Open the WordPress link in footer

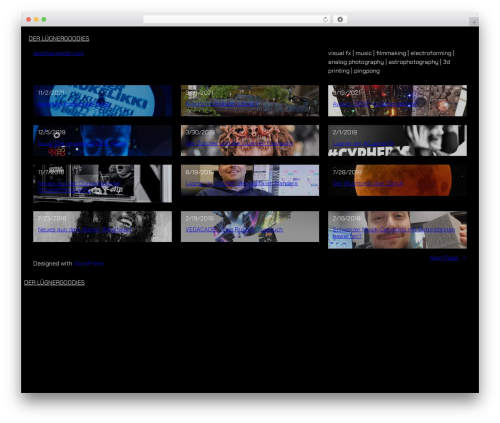[88, 263]
